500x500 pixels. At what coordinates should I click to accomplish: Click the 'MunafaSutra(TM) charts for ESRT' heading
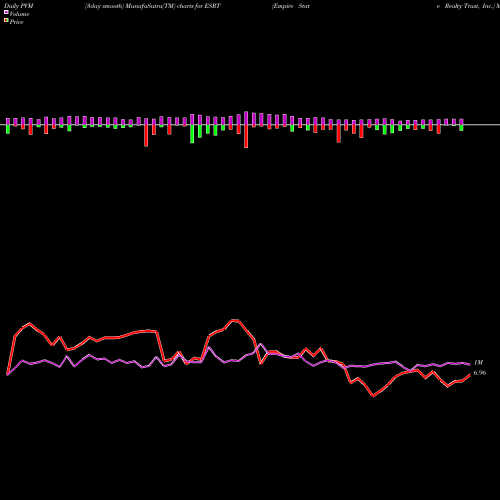pyautogui.click(x=173, y=6)
